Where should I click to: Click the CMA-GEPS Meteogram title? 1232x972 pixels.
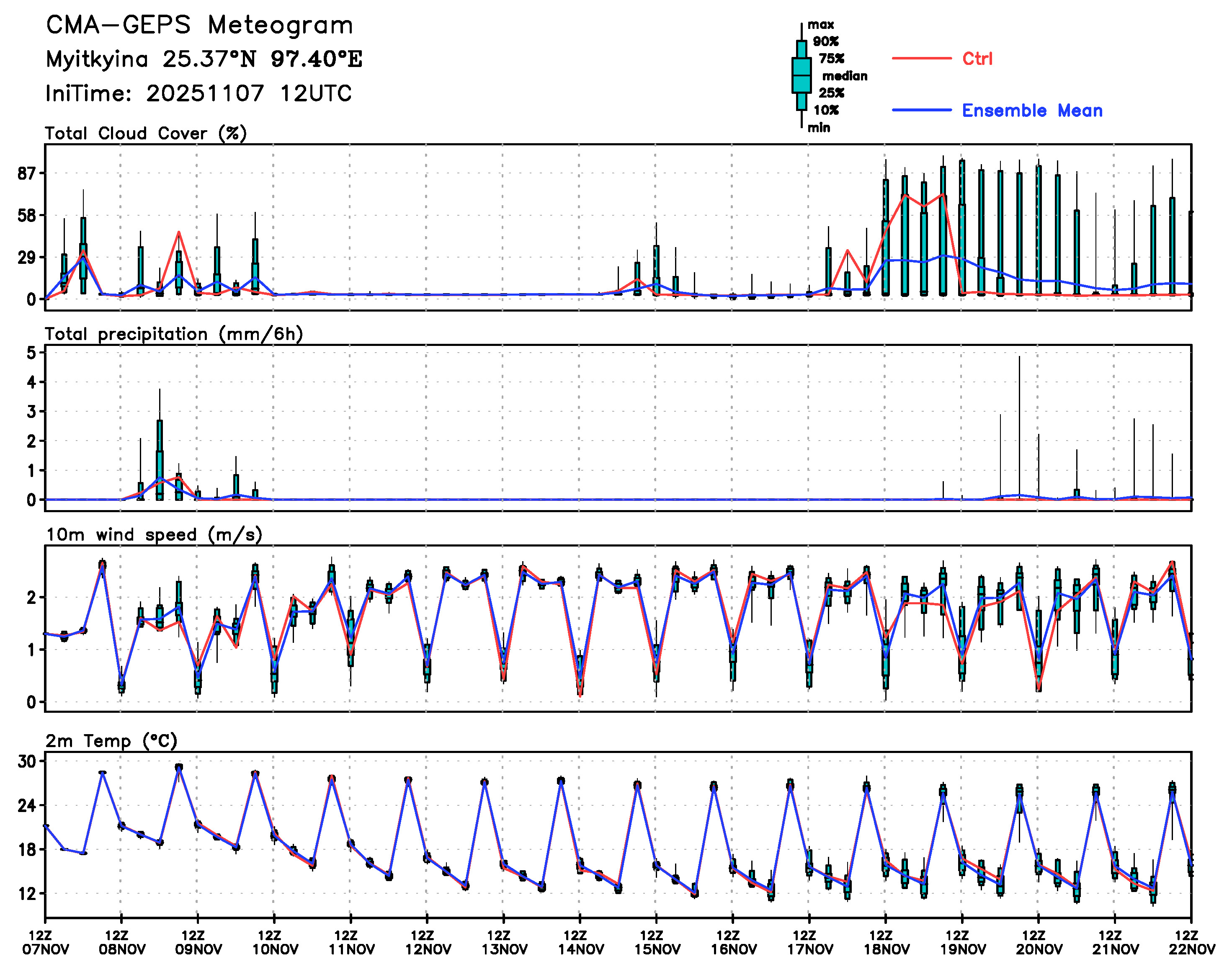coord(199,25)
